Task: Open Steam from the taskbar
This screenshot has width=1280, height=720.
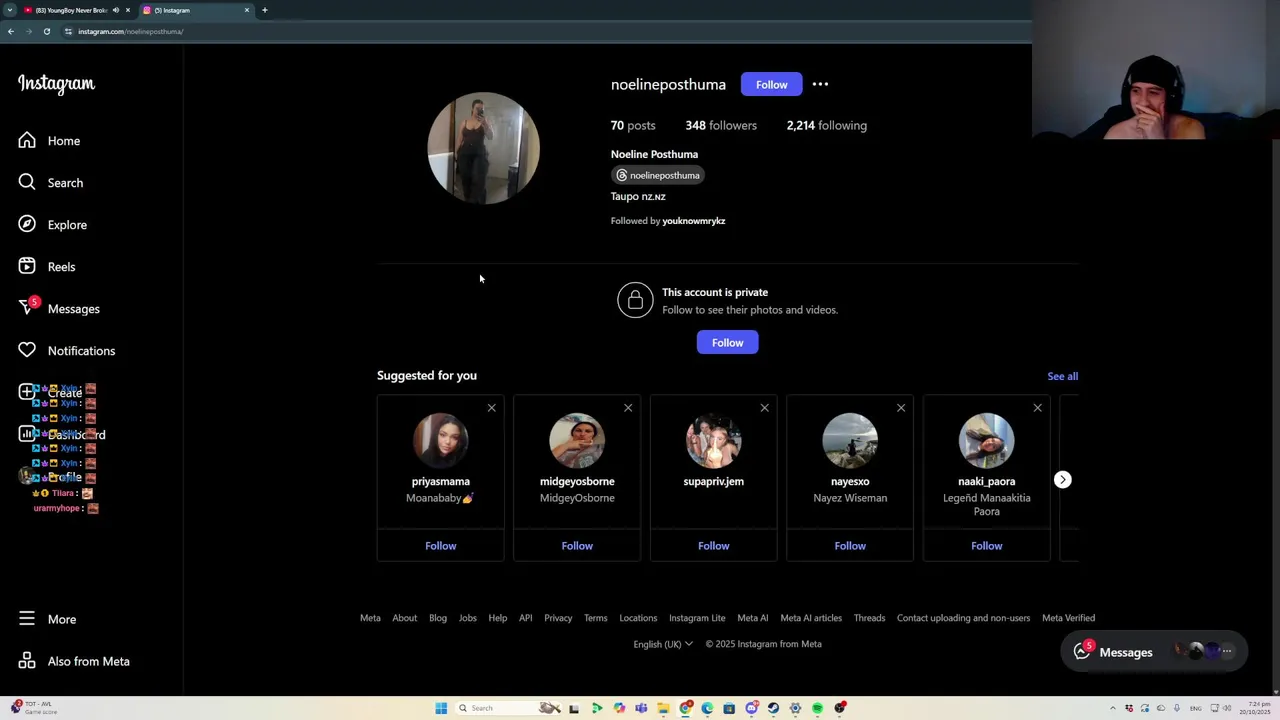Action: [773, 708]
